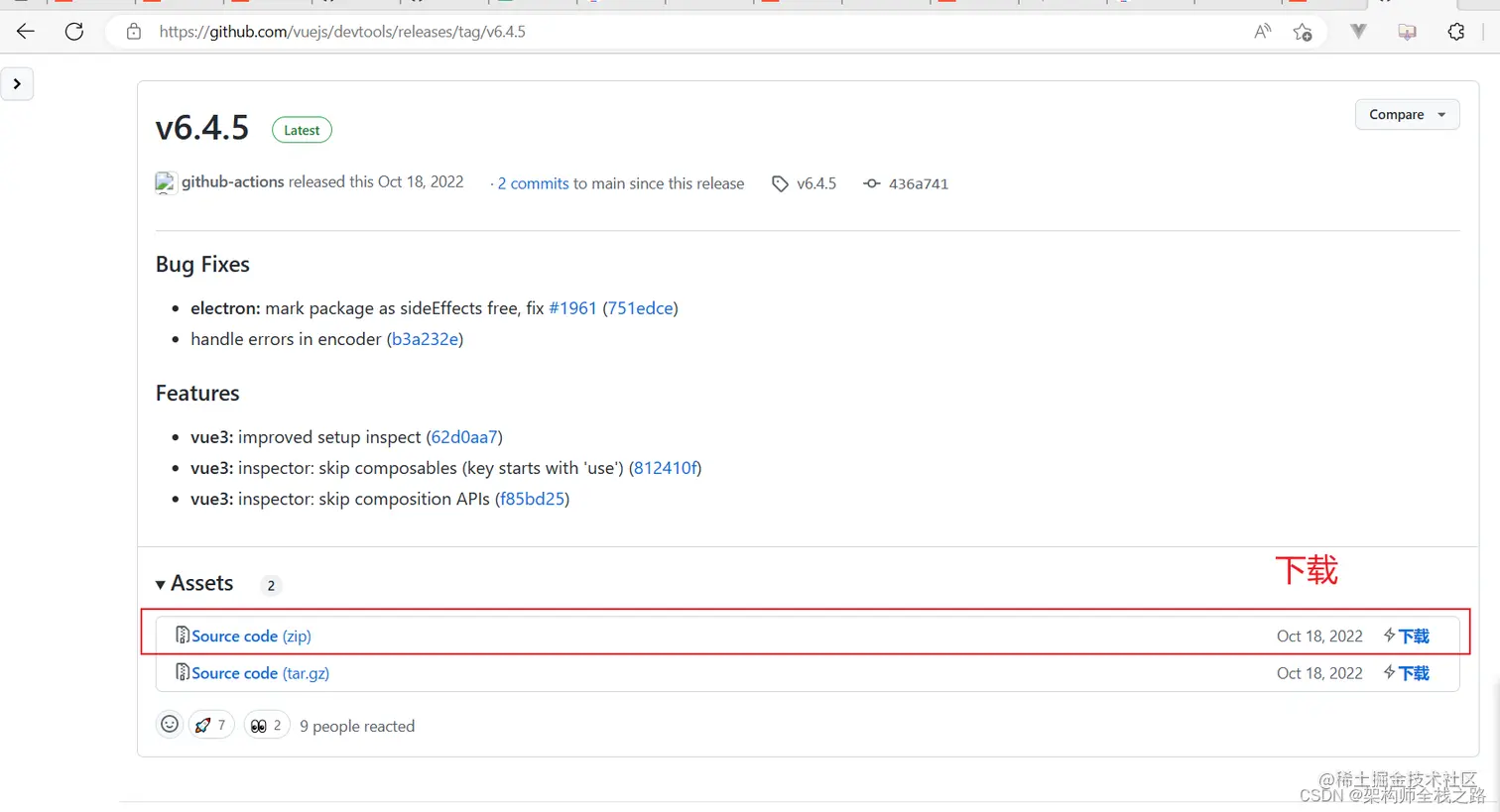Open the smiley add-reaction button
The height and width of the screenshot is (812, 1500).
coord(170,725)
